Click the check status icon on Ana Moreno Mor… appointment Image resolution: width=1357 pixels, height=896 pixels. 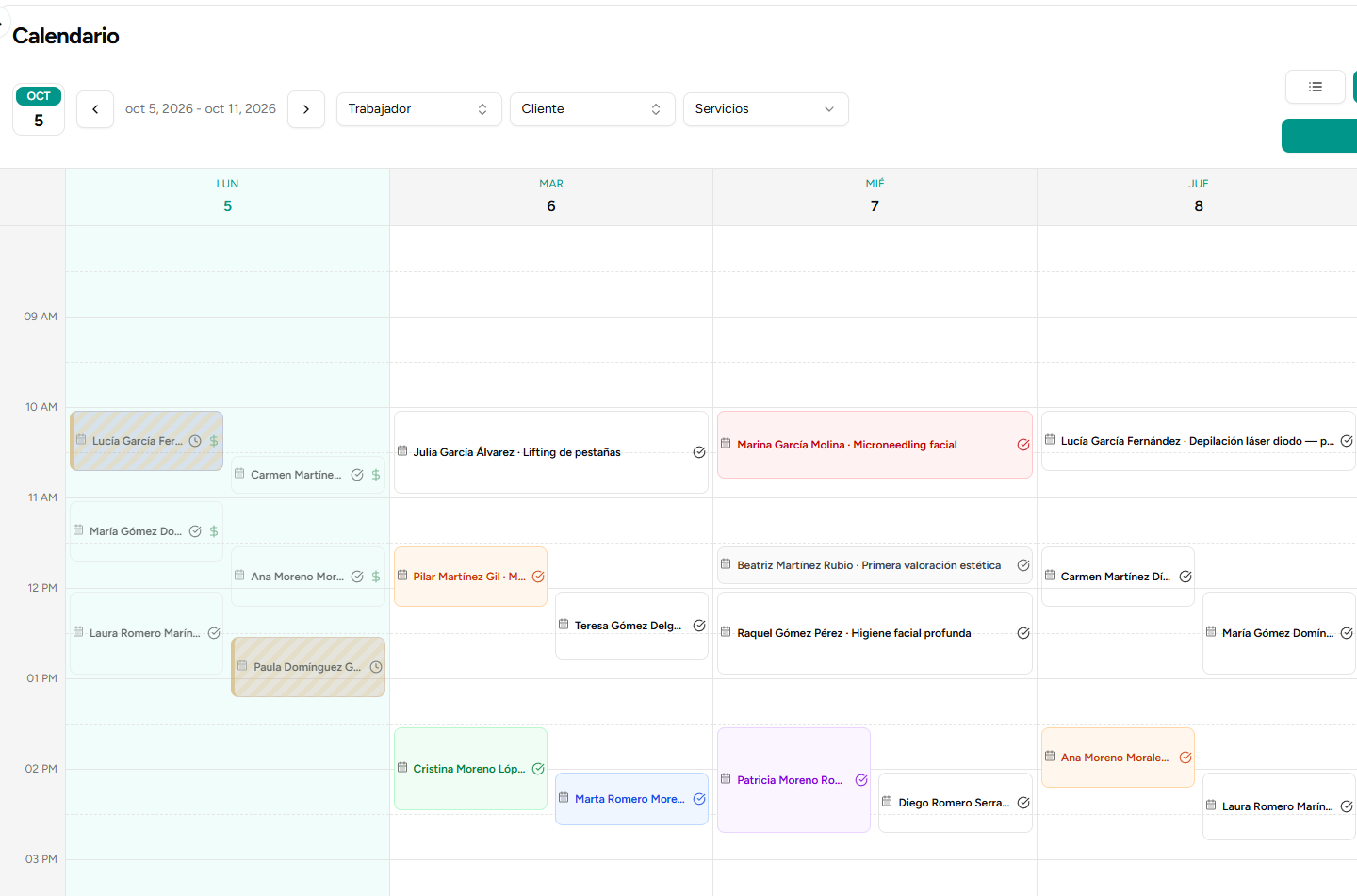click(x=357, y=577)
